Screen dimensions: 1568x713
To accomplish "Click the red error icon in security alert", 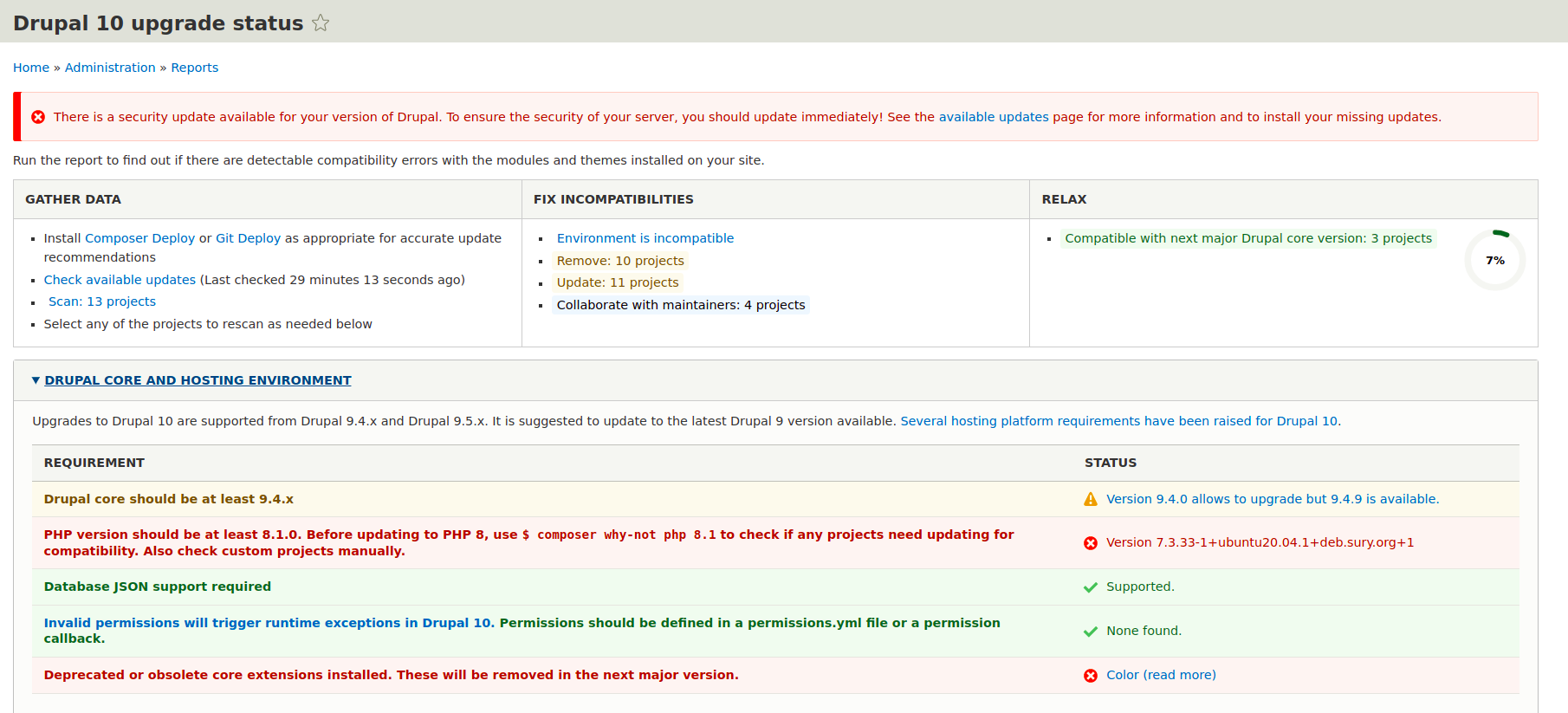I will pyautogui.click(x=38, y=117).
